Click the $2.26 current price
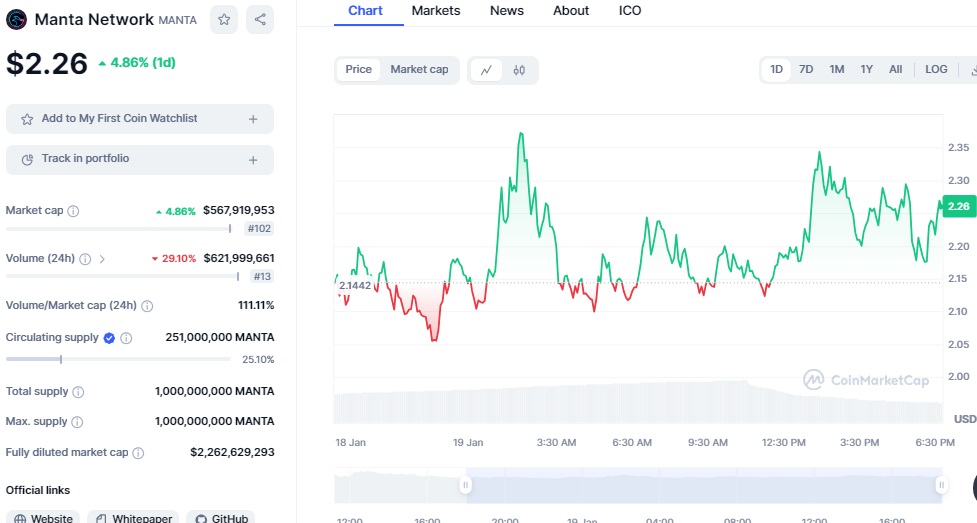Viewport: 977px width, 523px height. tap(47, 64)
